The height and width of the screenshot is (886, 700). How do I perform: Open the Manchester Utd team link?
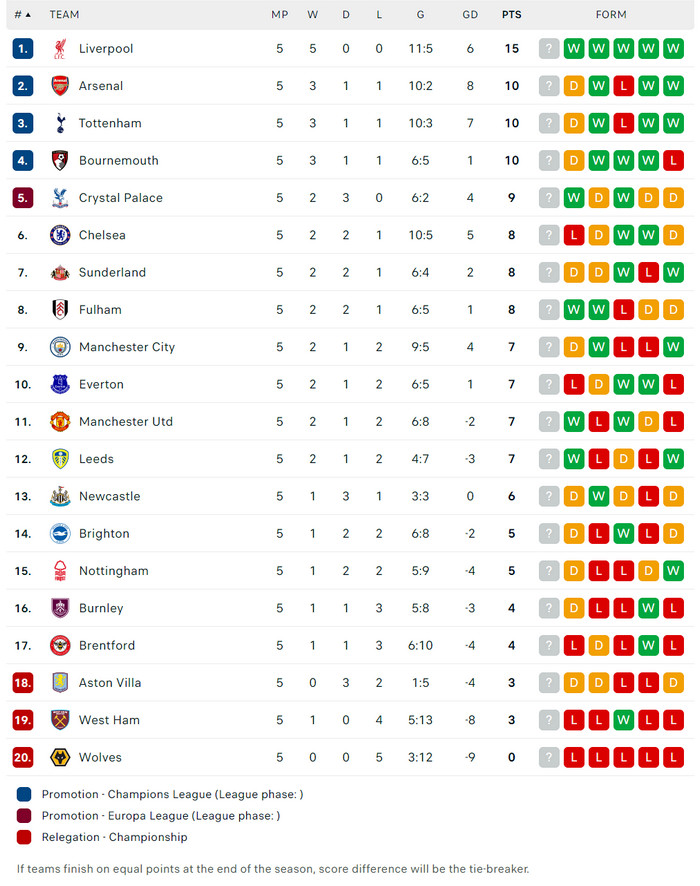coord(126,422)
